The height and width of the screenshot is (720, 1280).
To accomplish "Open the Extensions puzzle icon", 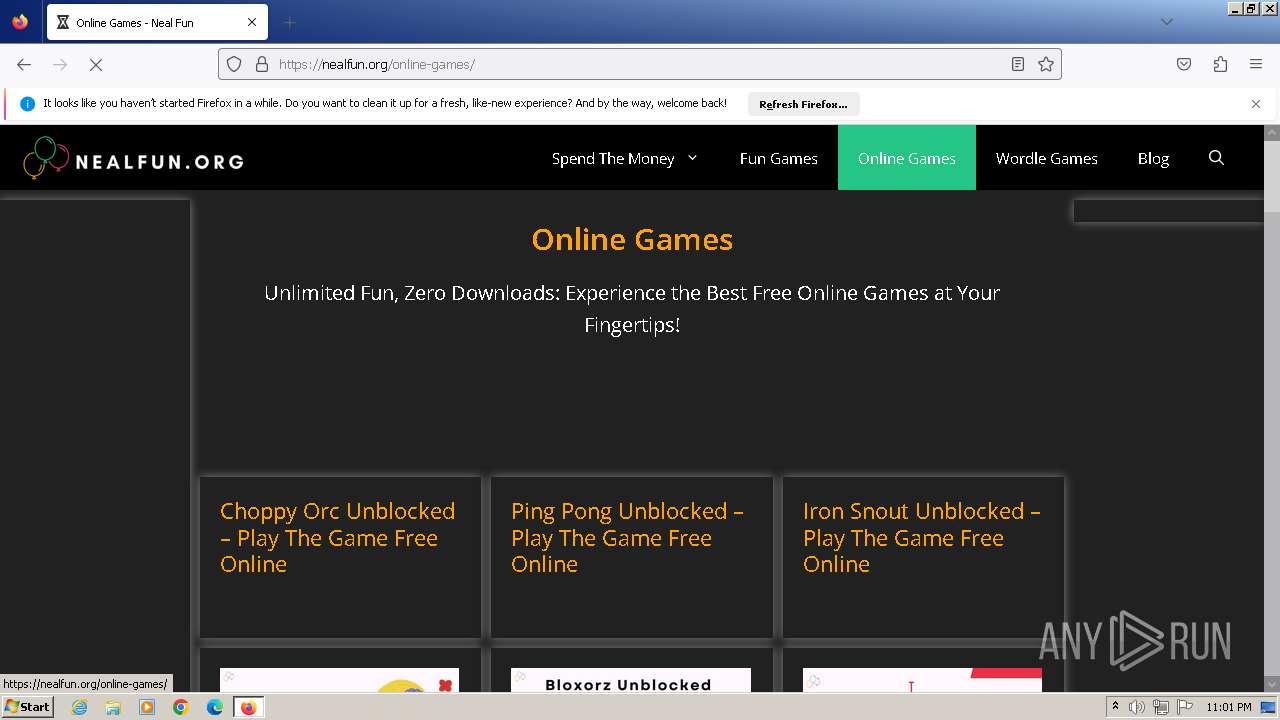I will 1220,64.
